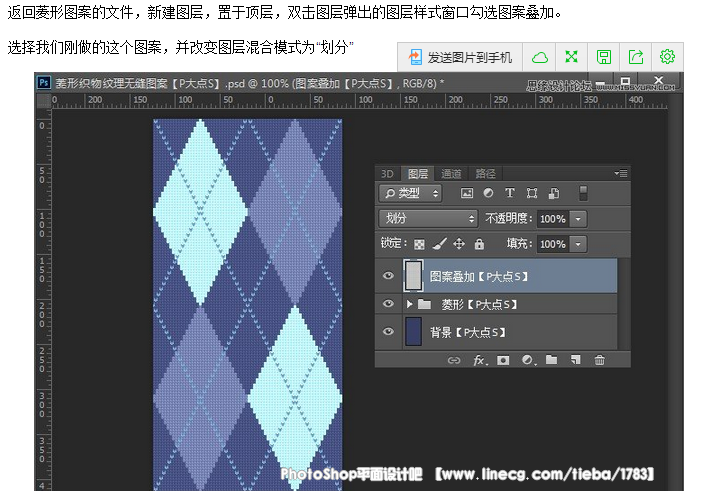Open the fill slider dropdown arrow

578,244
